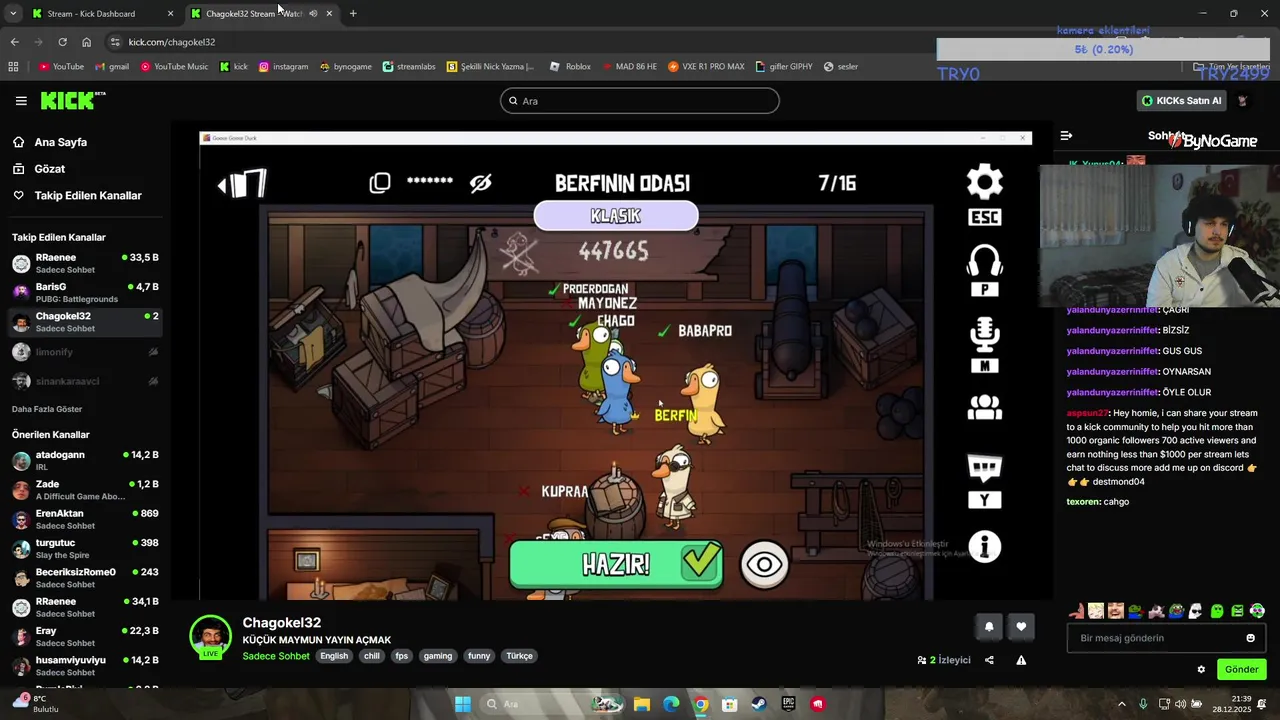
Task: Open the Windows Start menu
Action: point(462,704)
